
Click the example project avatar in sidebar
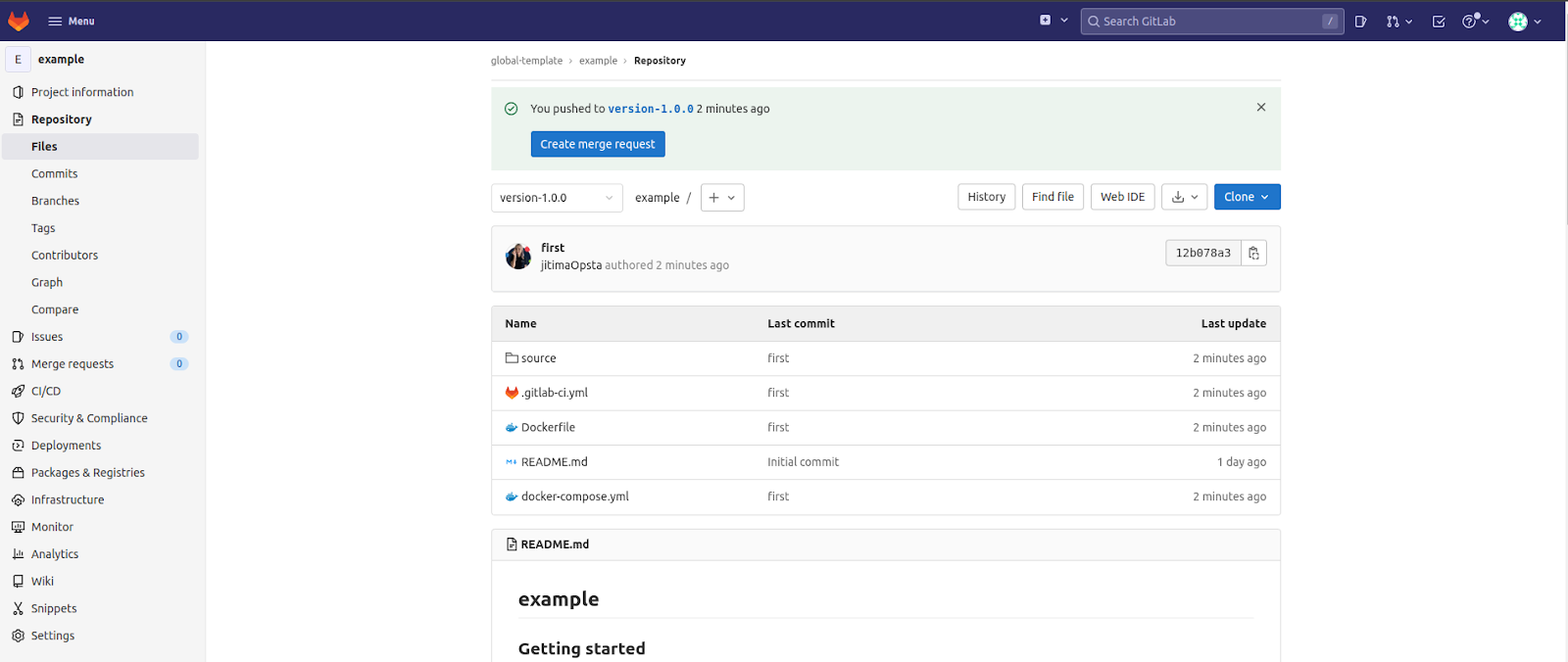tap(18, 60)
